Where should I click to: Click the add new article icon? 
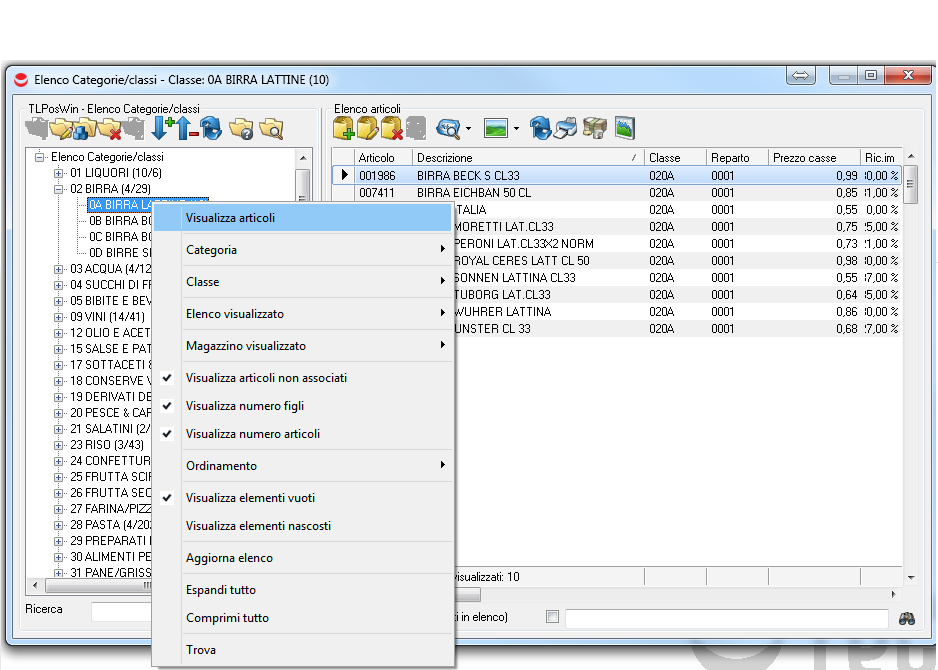click(344, 128)
